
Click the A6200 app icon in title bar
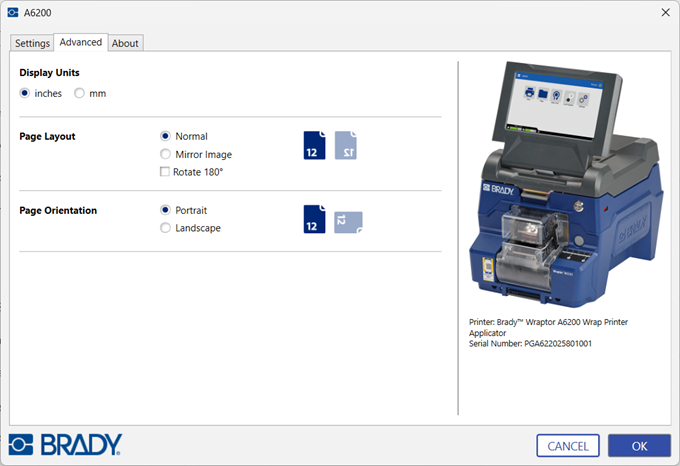(x=12, y=12)
